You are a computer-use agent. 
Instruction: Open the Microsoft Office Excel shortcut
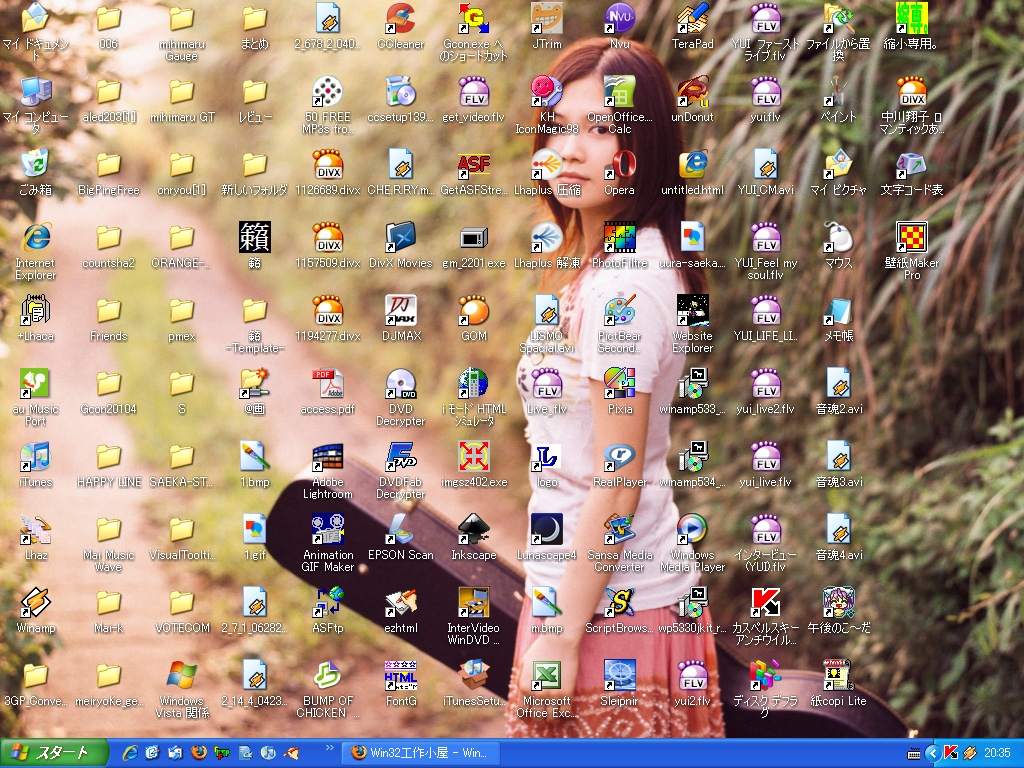547,676
